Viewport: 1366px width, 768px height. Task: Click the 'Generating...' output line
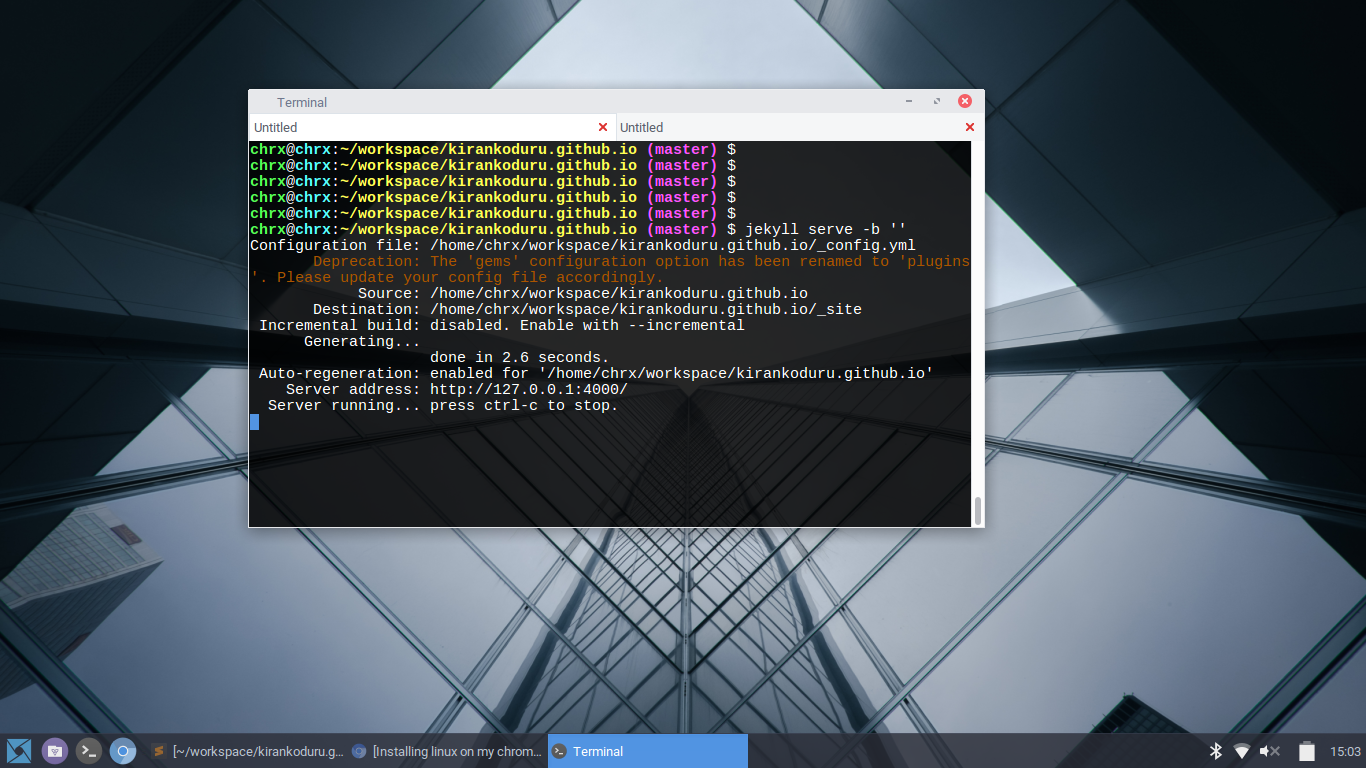tap(362, 341)
